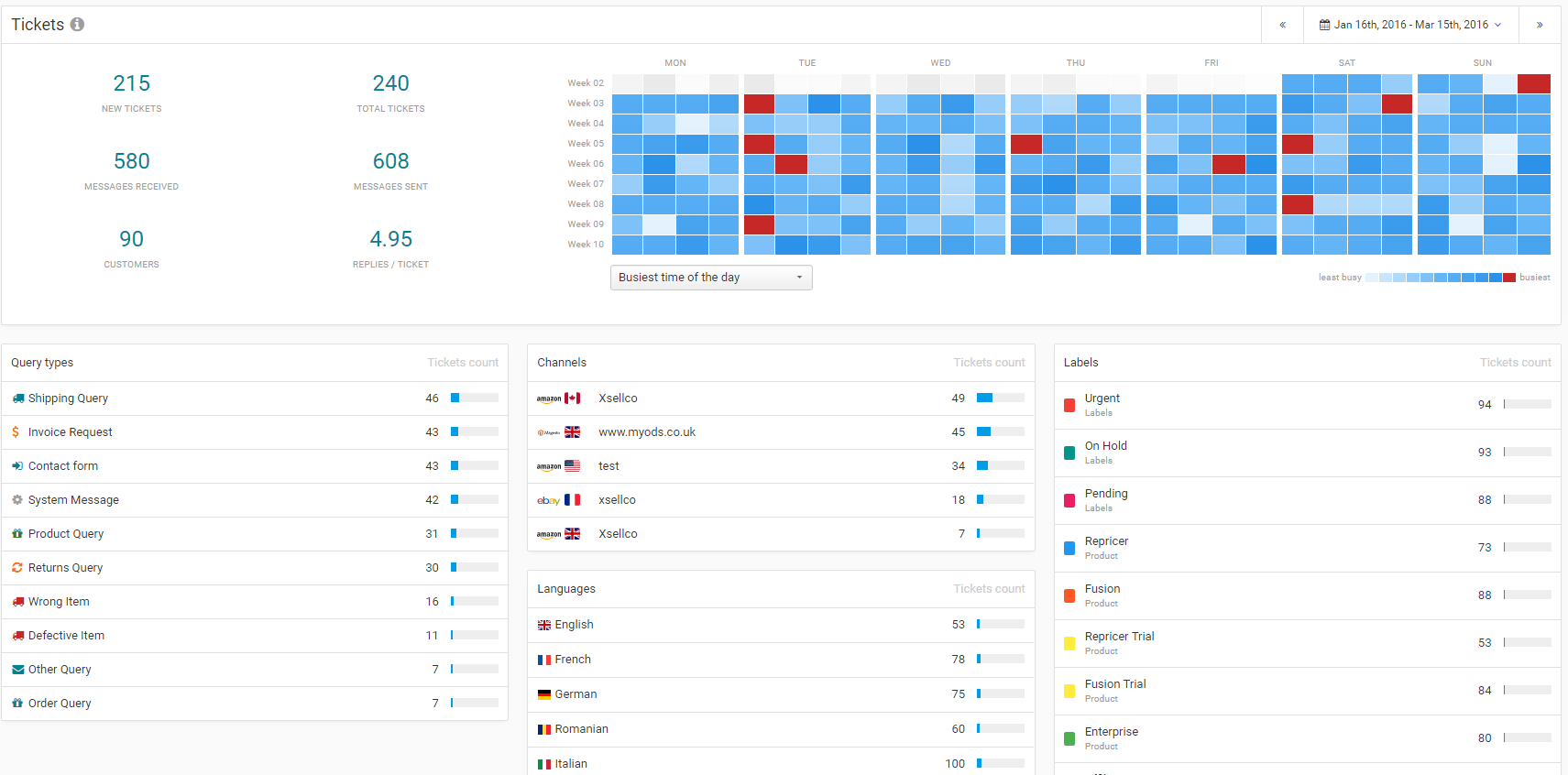
Task: Click the German language row text
Action: coord(576,694)
